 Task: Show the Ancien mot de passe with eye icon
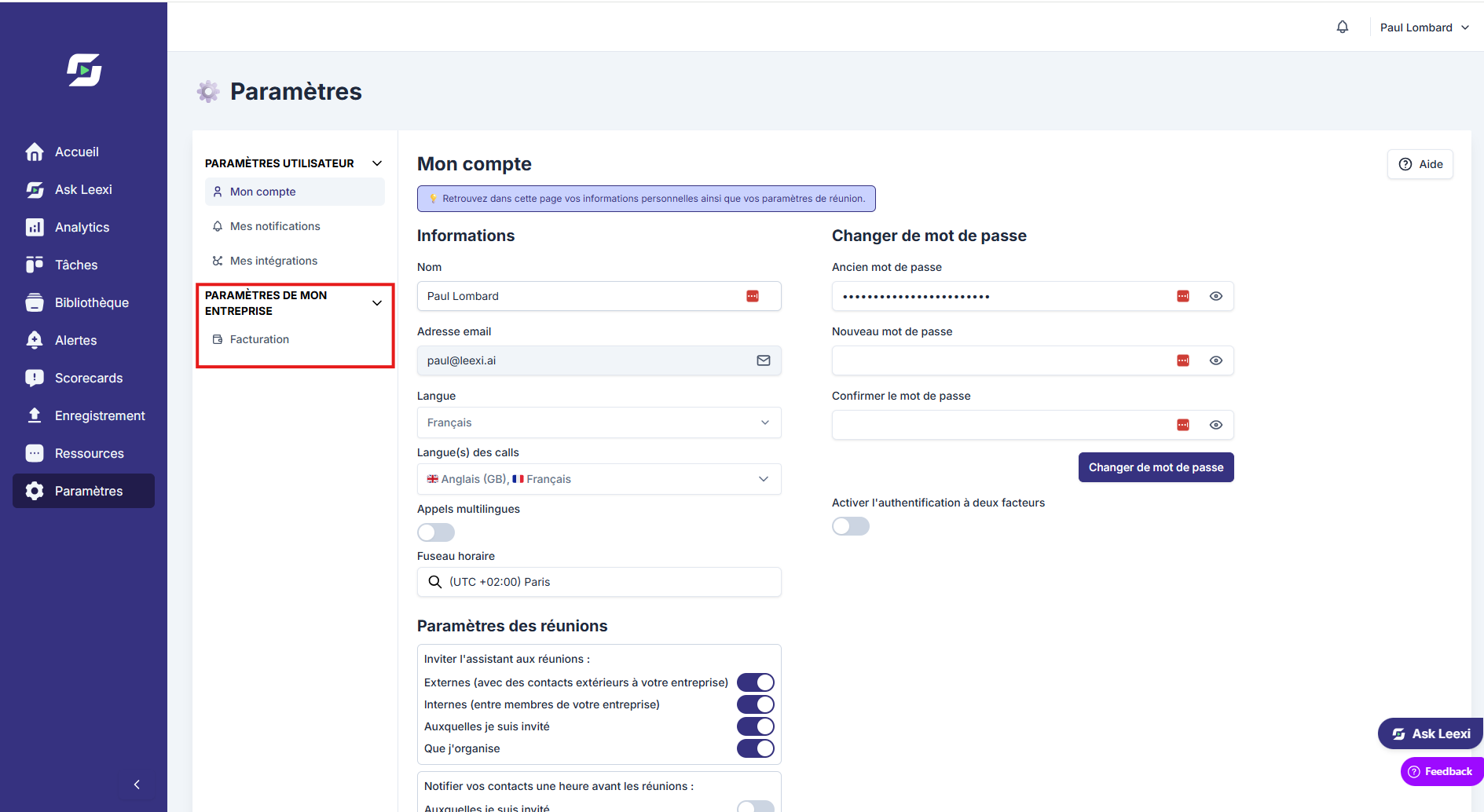[1216, 296]
